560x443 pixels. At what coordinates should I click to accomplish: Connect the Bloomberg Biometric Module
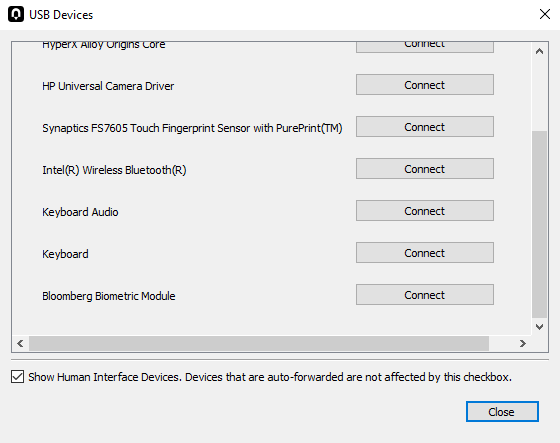point(425,295)
